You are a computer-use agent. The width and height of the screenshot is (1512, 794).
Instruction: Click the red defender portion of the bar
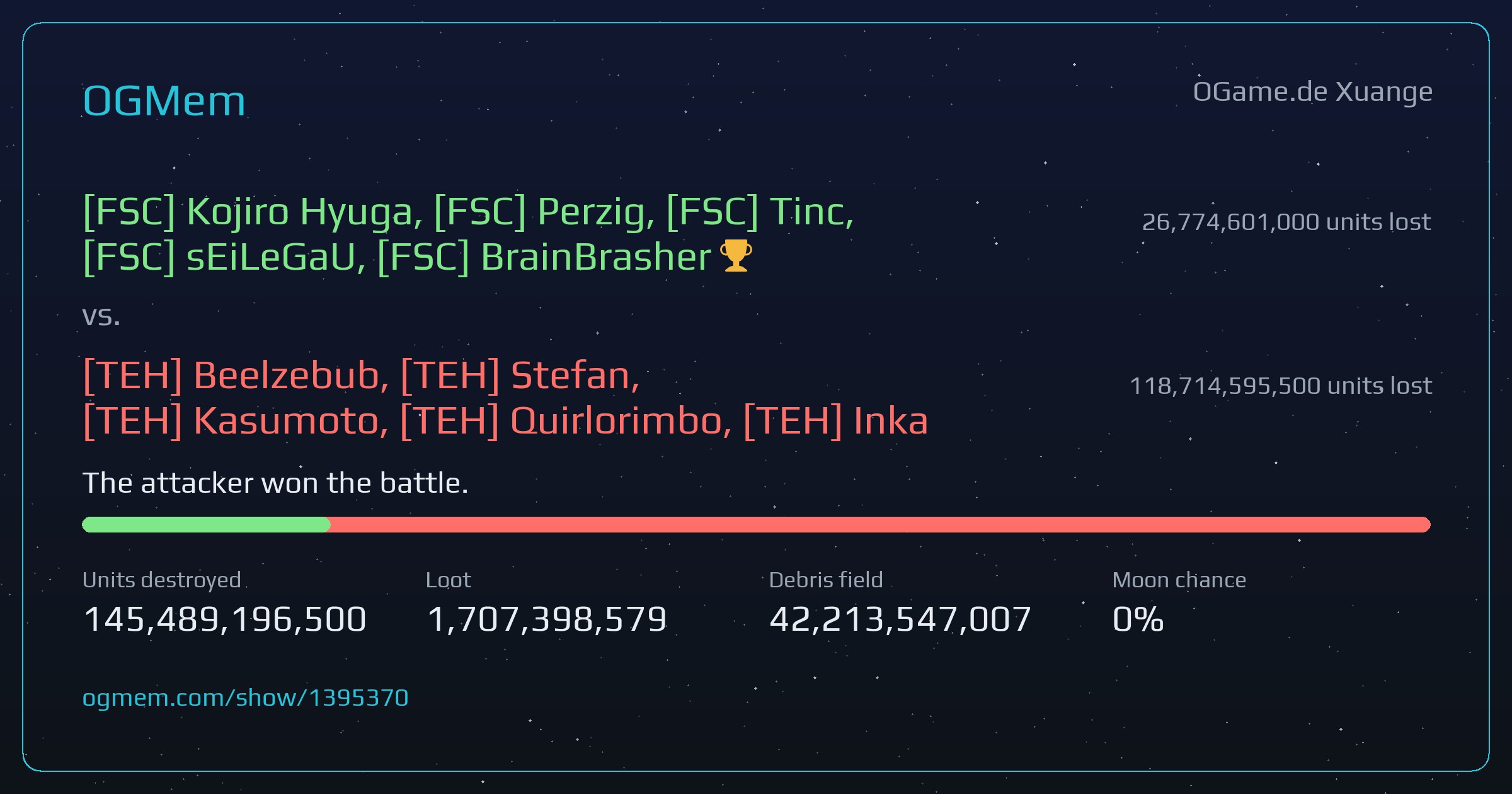pos(880,524)
